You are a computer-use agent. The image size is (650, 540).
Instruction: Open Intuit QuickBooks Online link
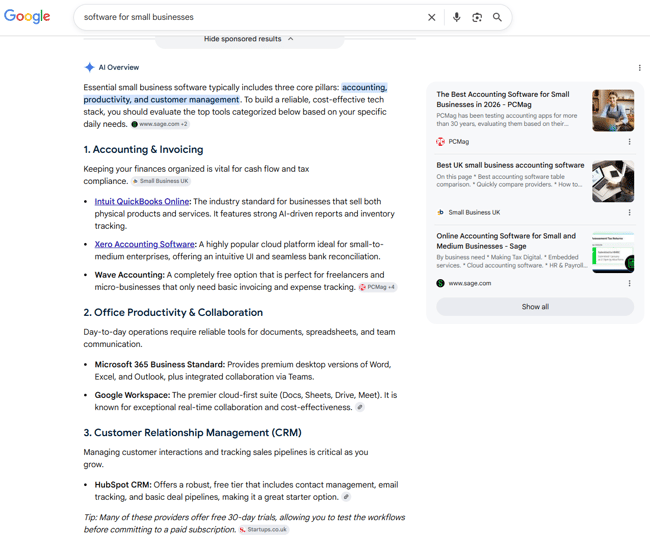coord(142,201)
